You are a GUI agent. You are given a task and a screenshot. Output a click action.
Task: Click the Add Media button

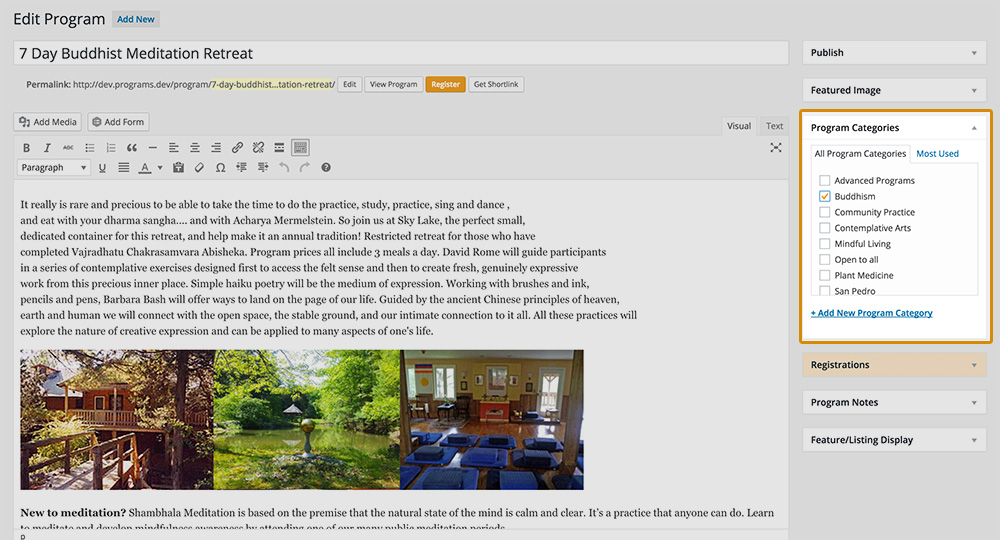coord(48,122)
